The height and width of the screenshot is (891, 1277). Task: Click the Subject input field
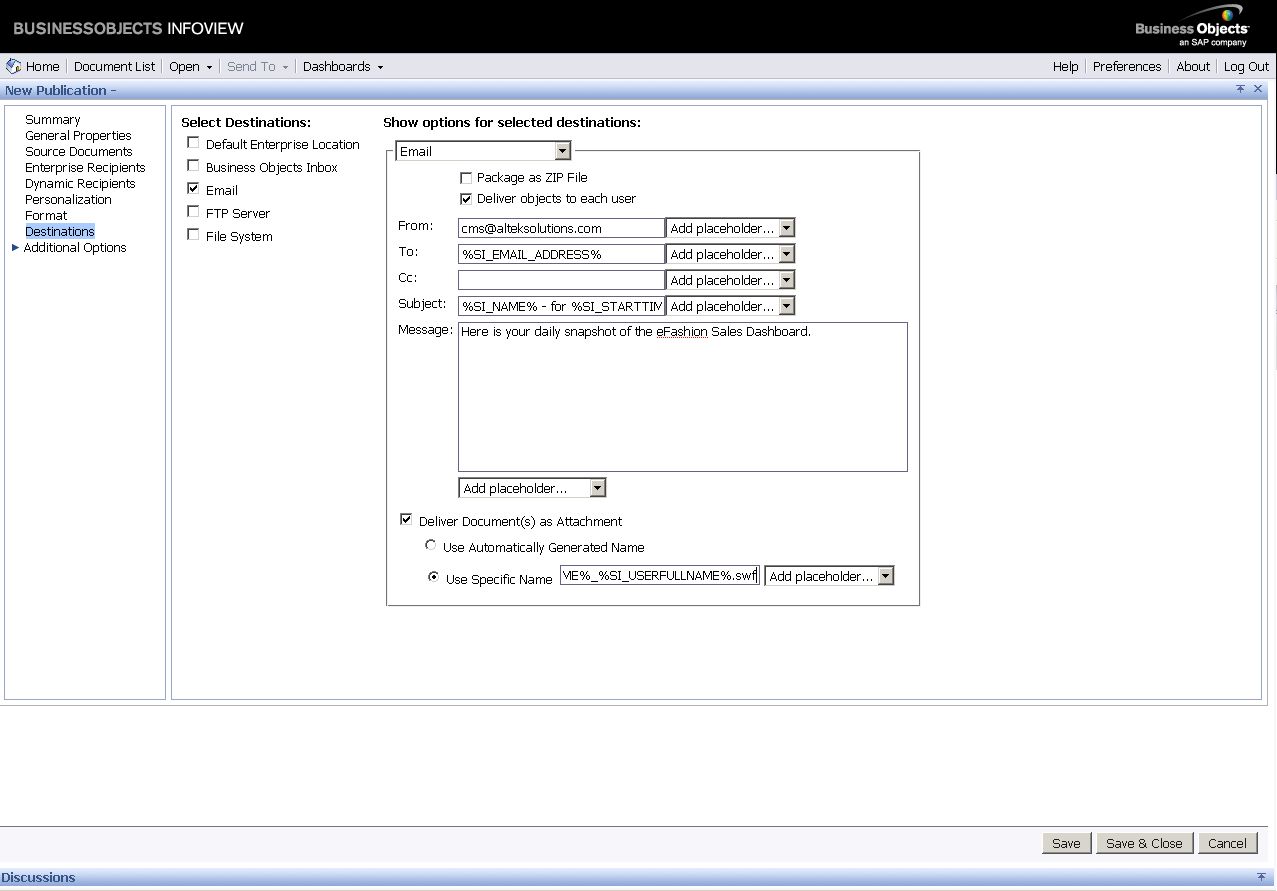tap(561, 306)
